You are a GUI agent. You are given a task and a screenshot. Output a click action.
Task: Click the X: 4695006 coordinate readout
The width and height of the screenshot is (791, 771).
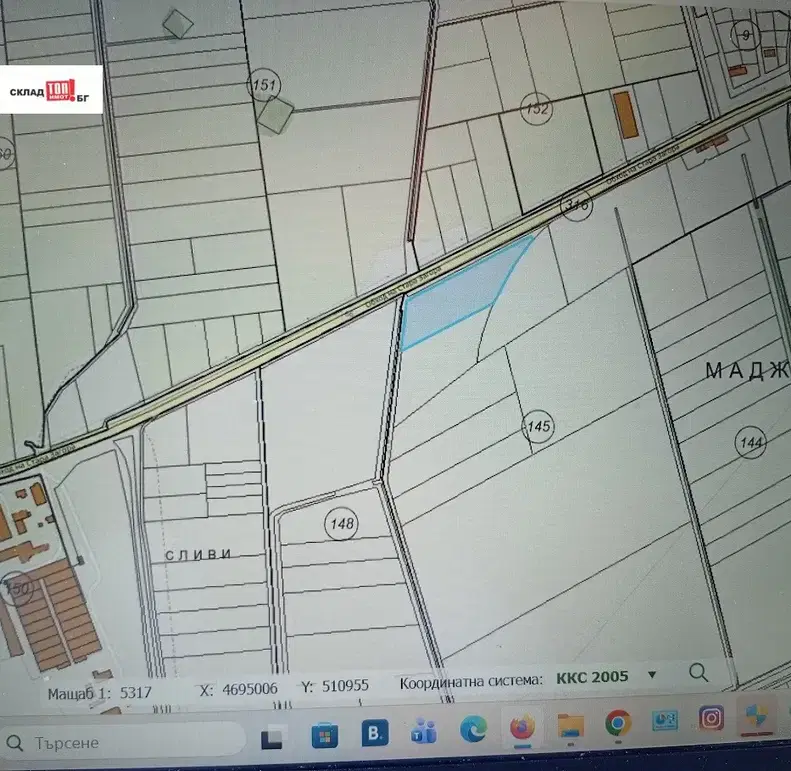(x=239, y=689)
